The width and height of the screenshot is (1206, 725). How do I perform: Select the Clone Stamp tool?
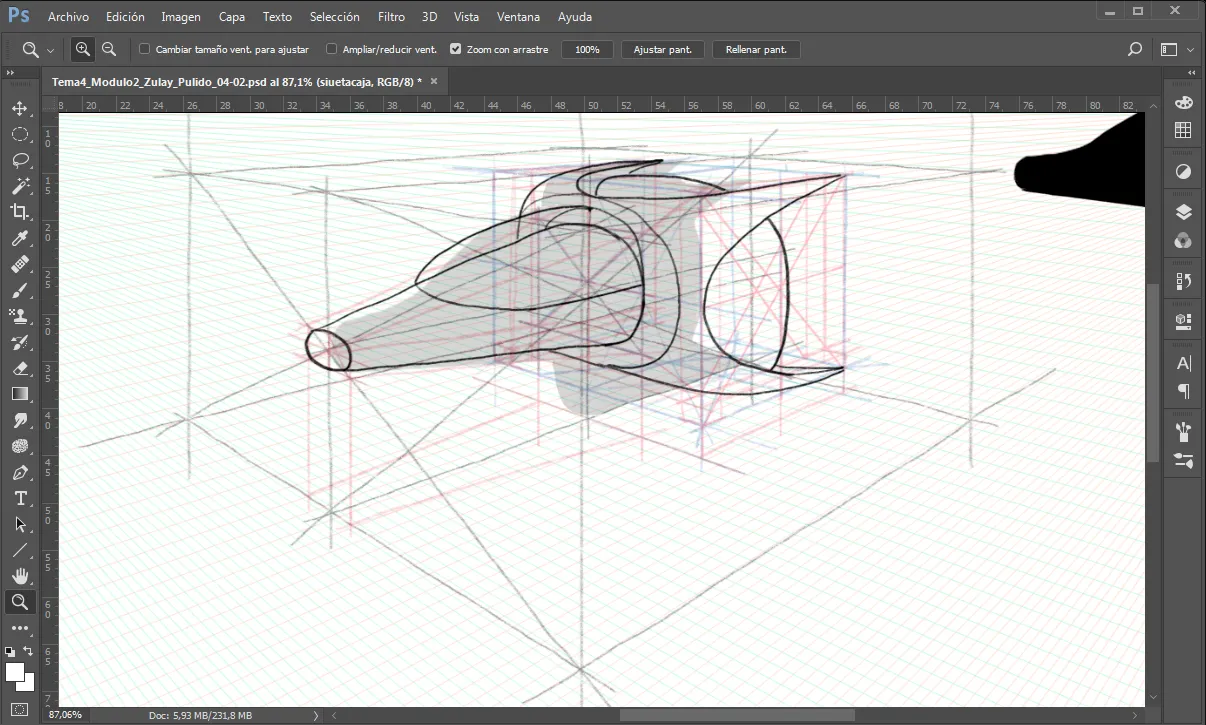pos(19,316)
